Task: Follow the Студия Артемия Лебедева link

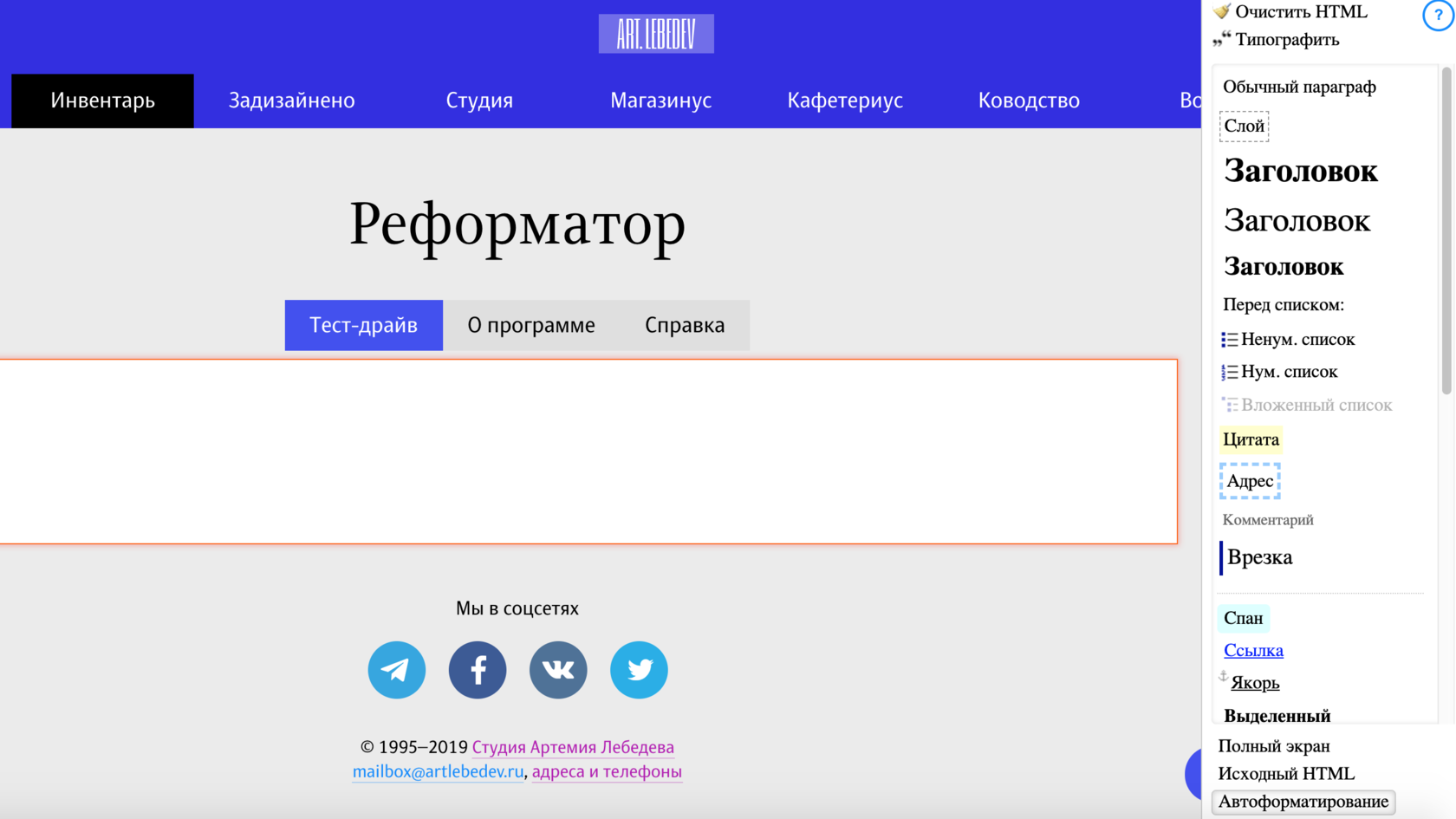Action: pos(573,747)
